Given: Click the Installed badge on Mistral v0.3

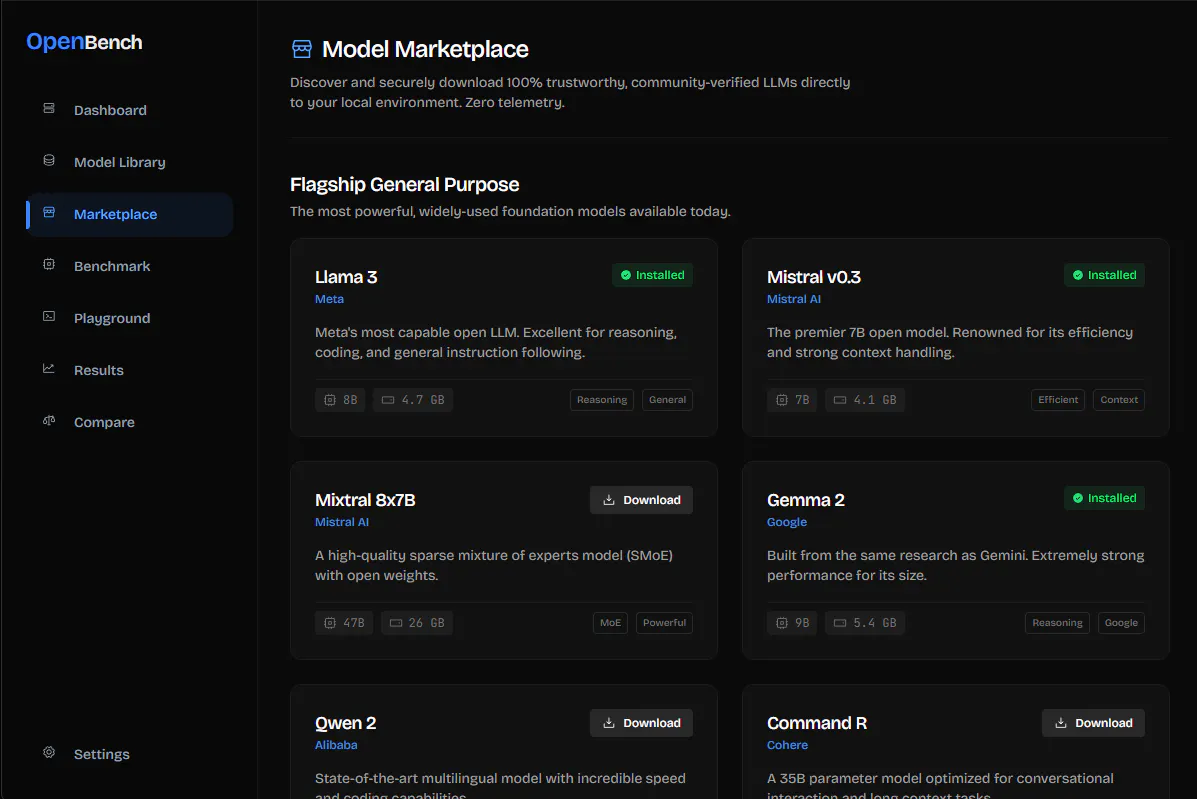Looking at the screenshot, I should (1105, 275).
